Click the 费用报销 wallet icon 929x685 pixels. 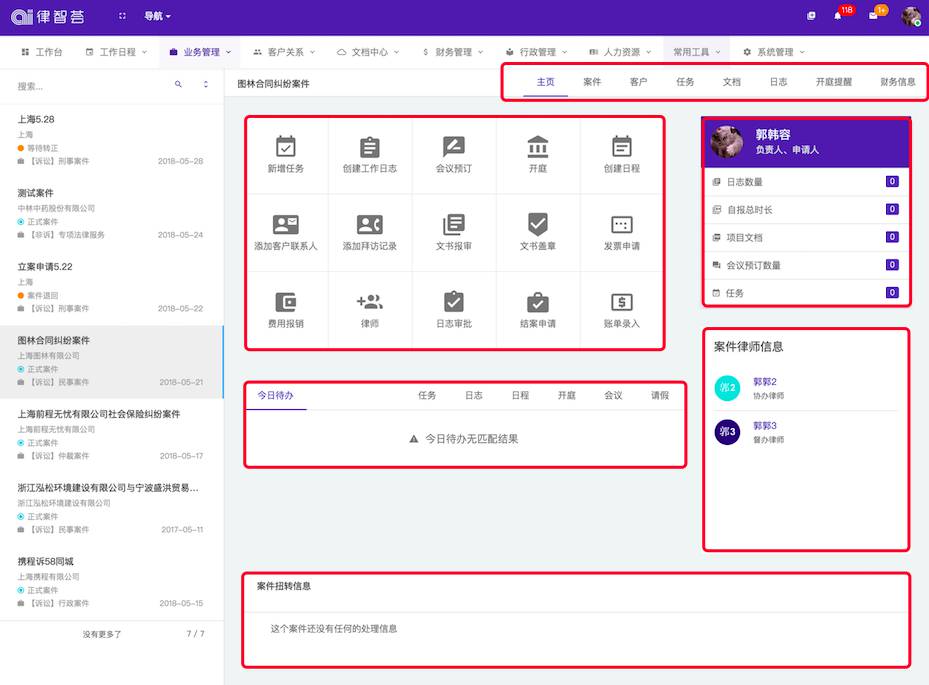point(286,302)
